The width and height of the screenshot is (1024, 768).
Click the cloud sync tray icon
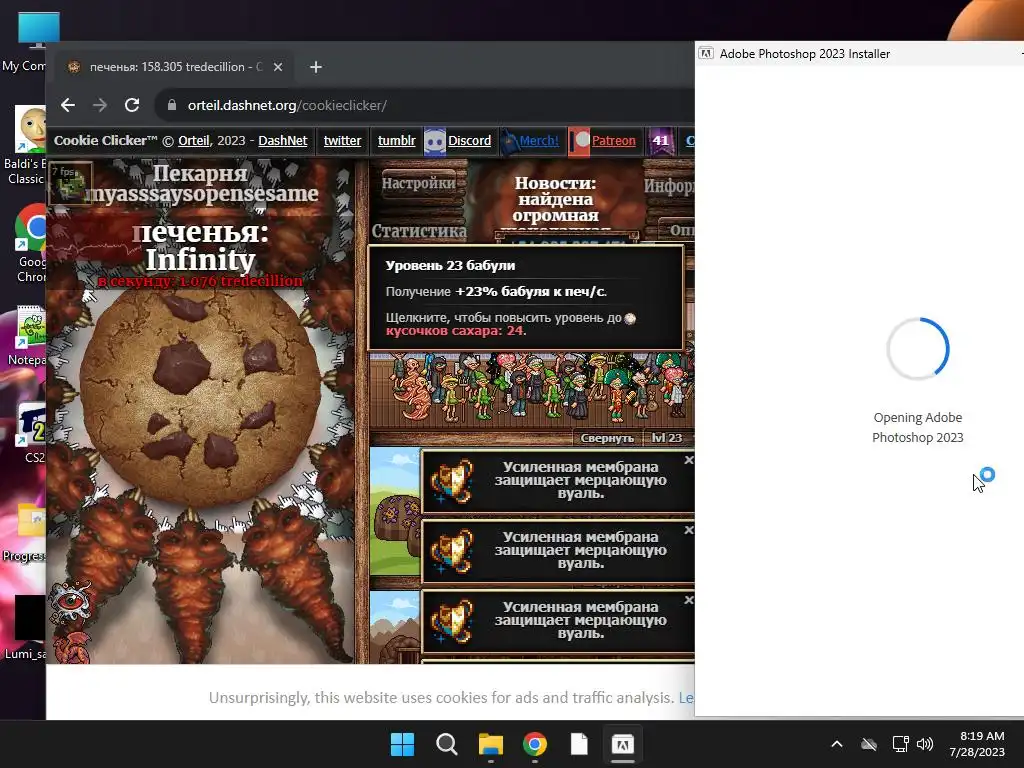click(x=869, y=744)
